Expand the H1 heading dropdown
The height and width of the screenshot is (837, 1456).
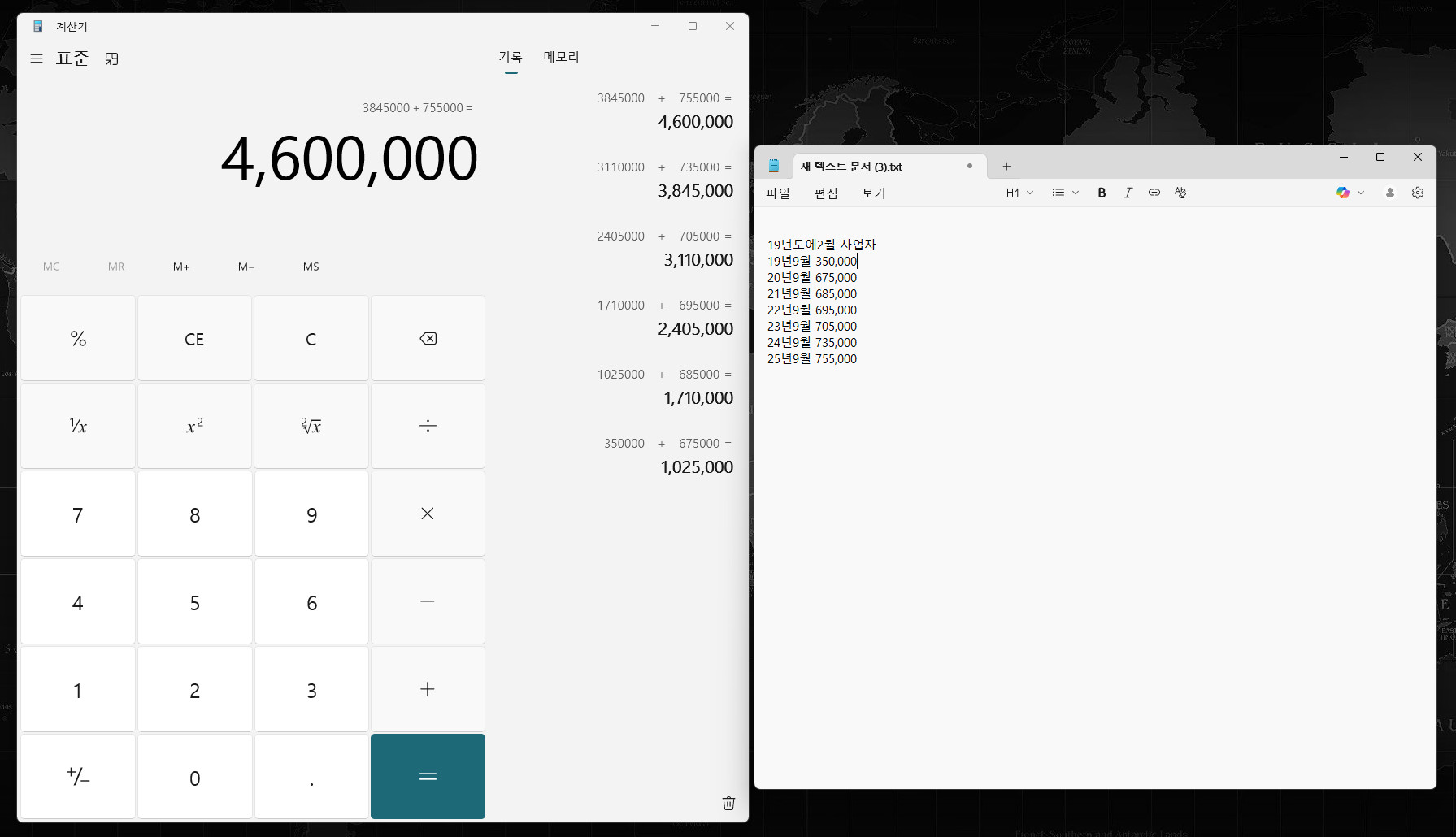[1019, 193]
